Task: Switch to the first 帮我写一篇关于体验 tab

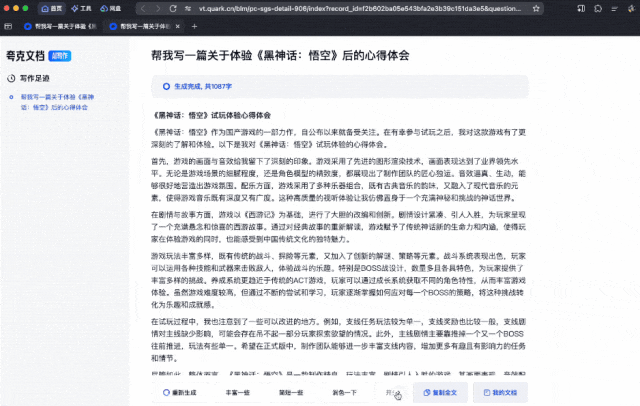Action: tap(60, 27)
